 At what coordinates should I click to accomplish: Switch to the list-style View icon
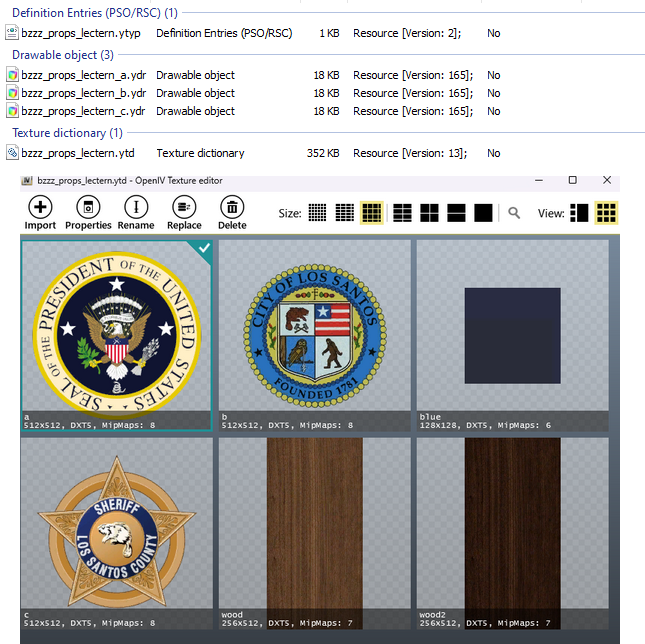[x=579, y=213]
